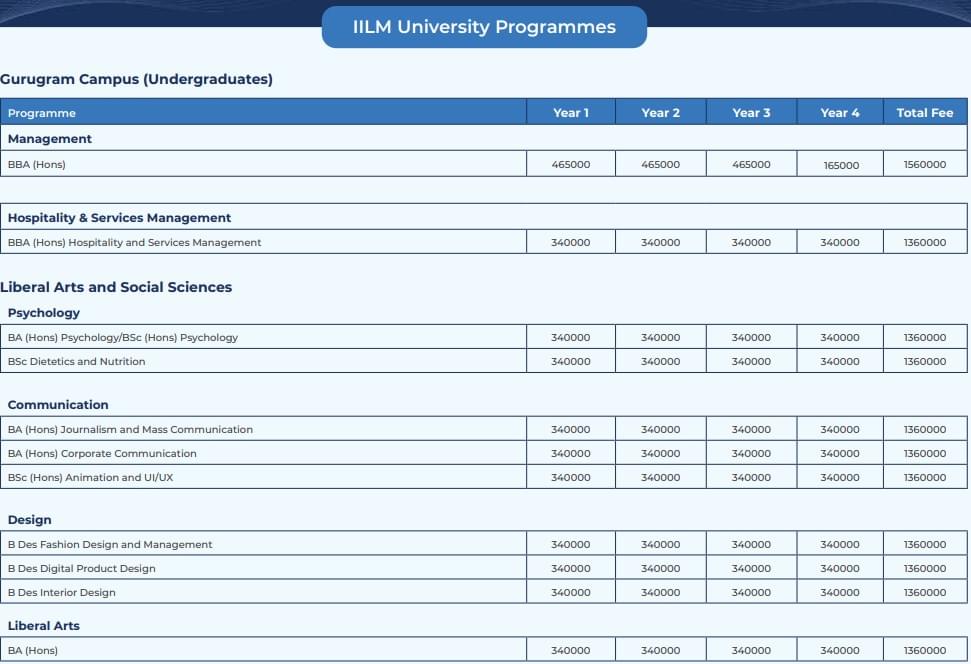Select the 1560000 total fee cell
971x664 pixels.
click(x=925, y=165)
